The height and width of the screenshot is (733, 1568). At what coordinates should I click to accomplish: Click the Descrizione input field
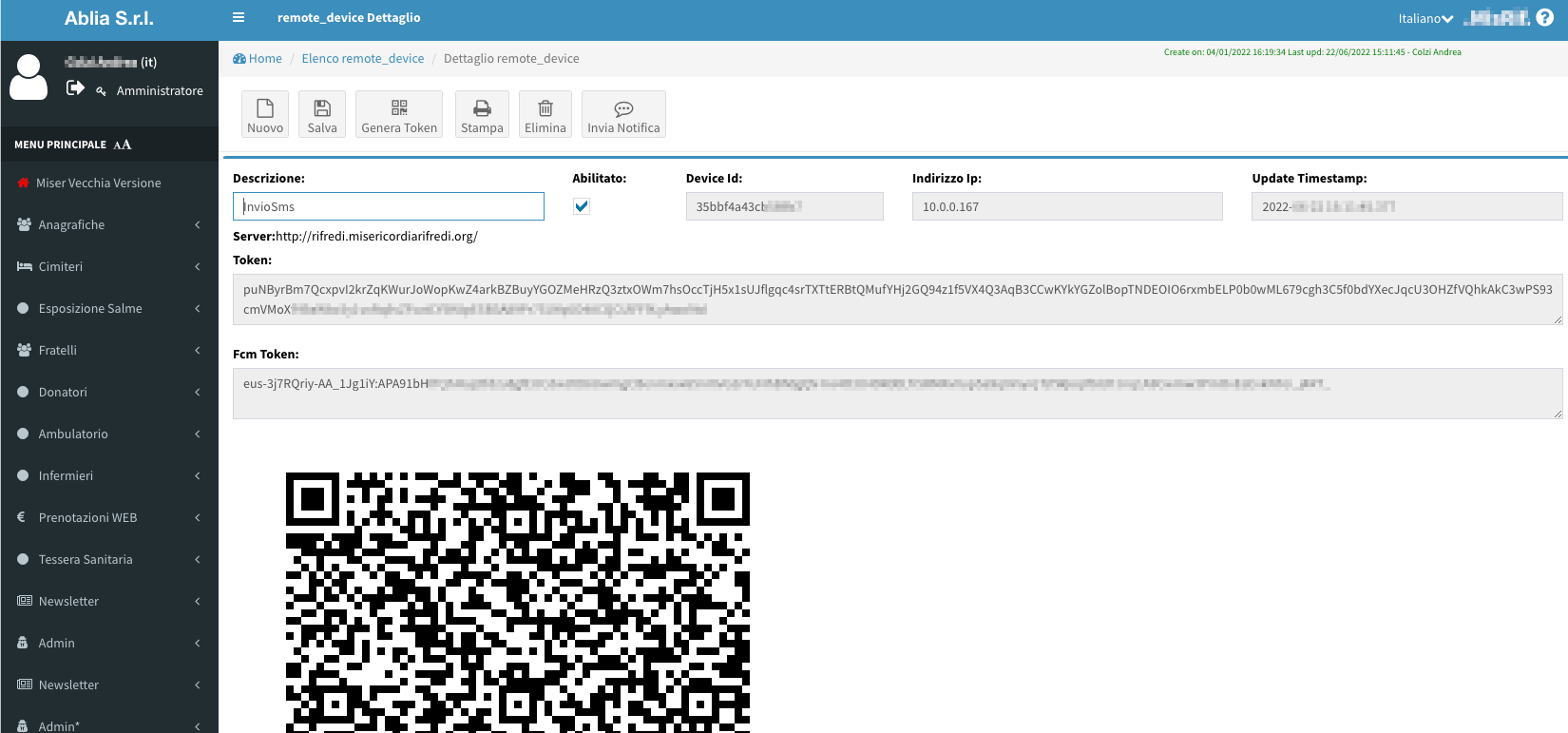pyautogui.click(x=389, y=206)
